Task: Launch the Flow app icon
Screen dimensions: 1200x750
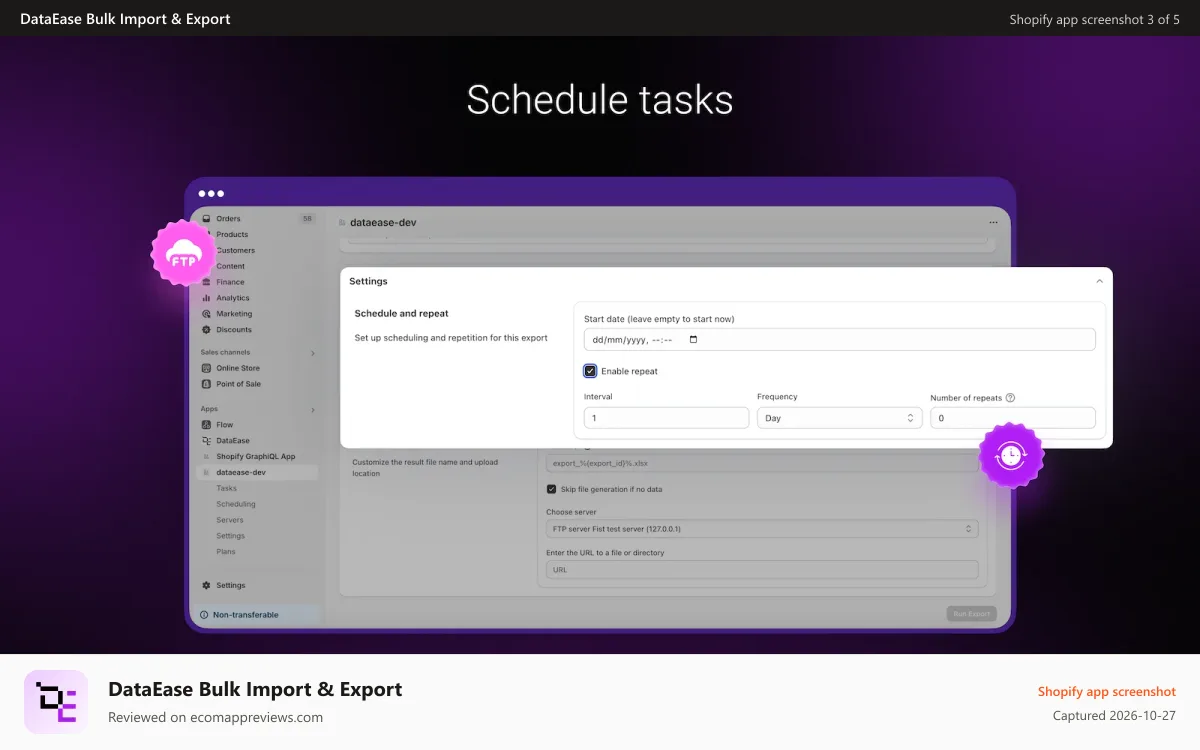Action: pos(207,425)
